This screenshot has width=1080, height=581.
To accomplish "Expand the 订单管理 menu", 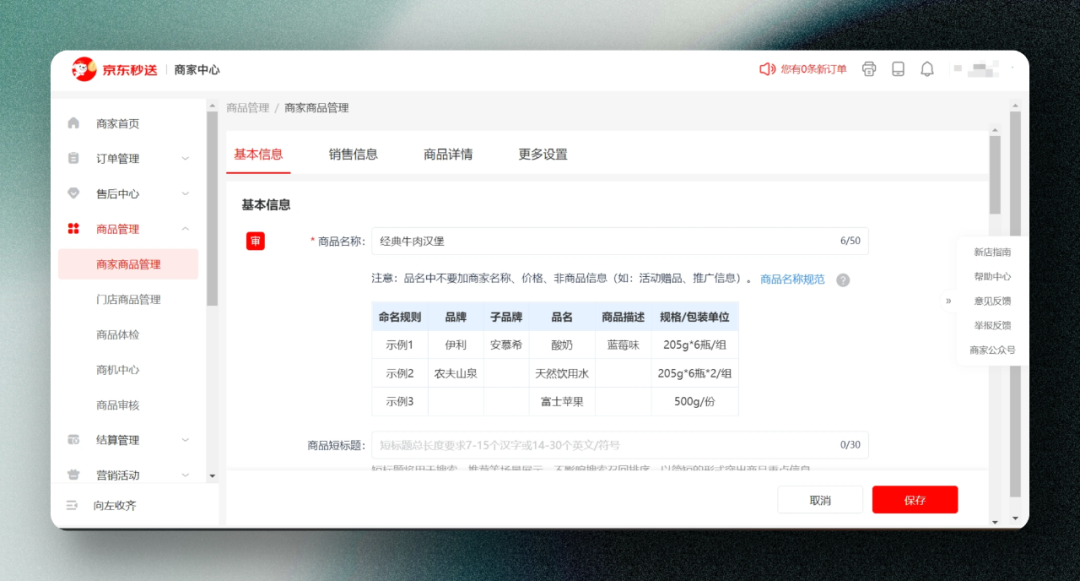I will (185, 159).
